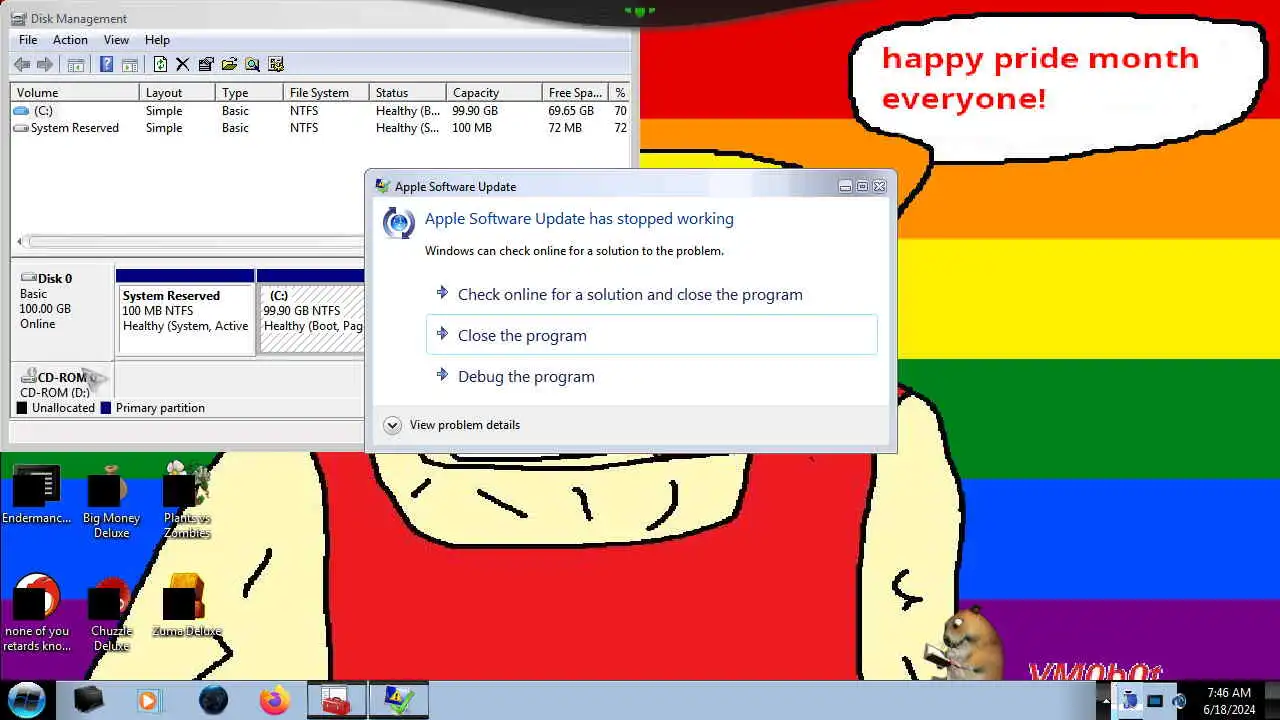1280x720 pixels.
Task: Toggle the Show/Hide Action Pane toolbar icon
Action: (x=129, y=64)
